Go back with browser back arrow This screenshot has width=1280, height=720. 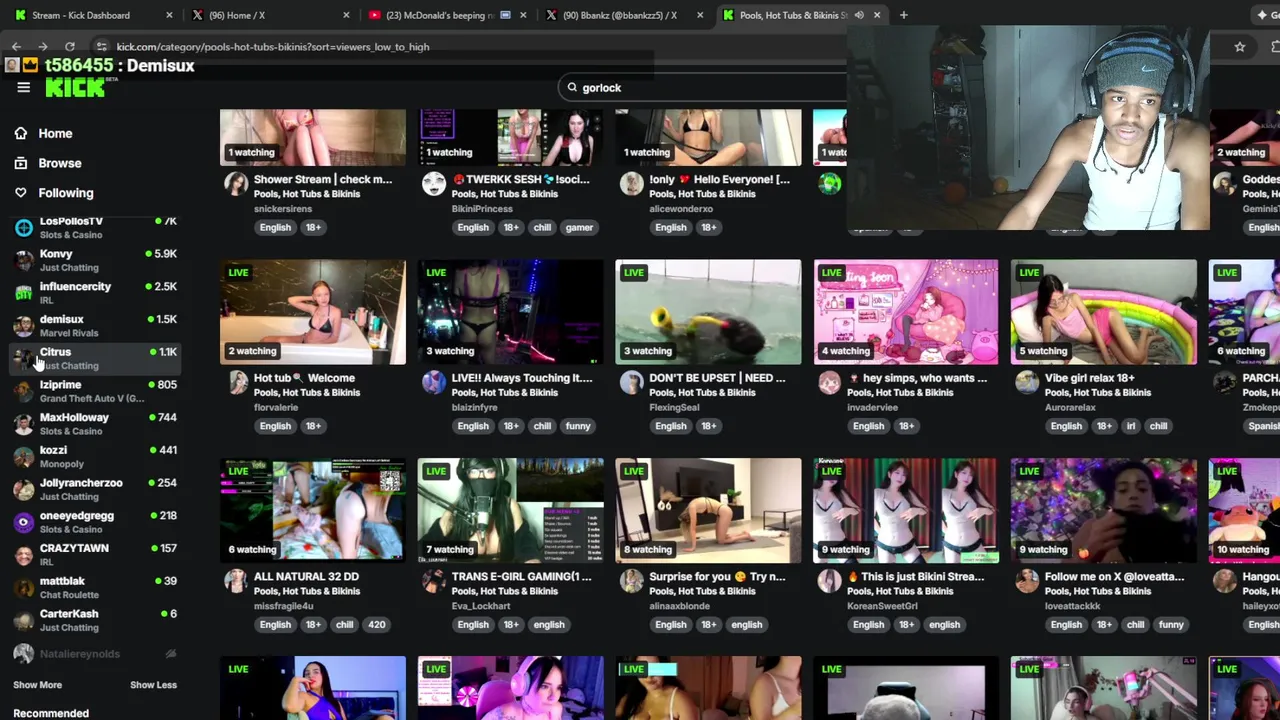(x=16, y=47)
